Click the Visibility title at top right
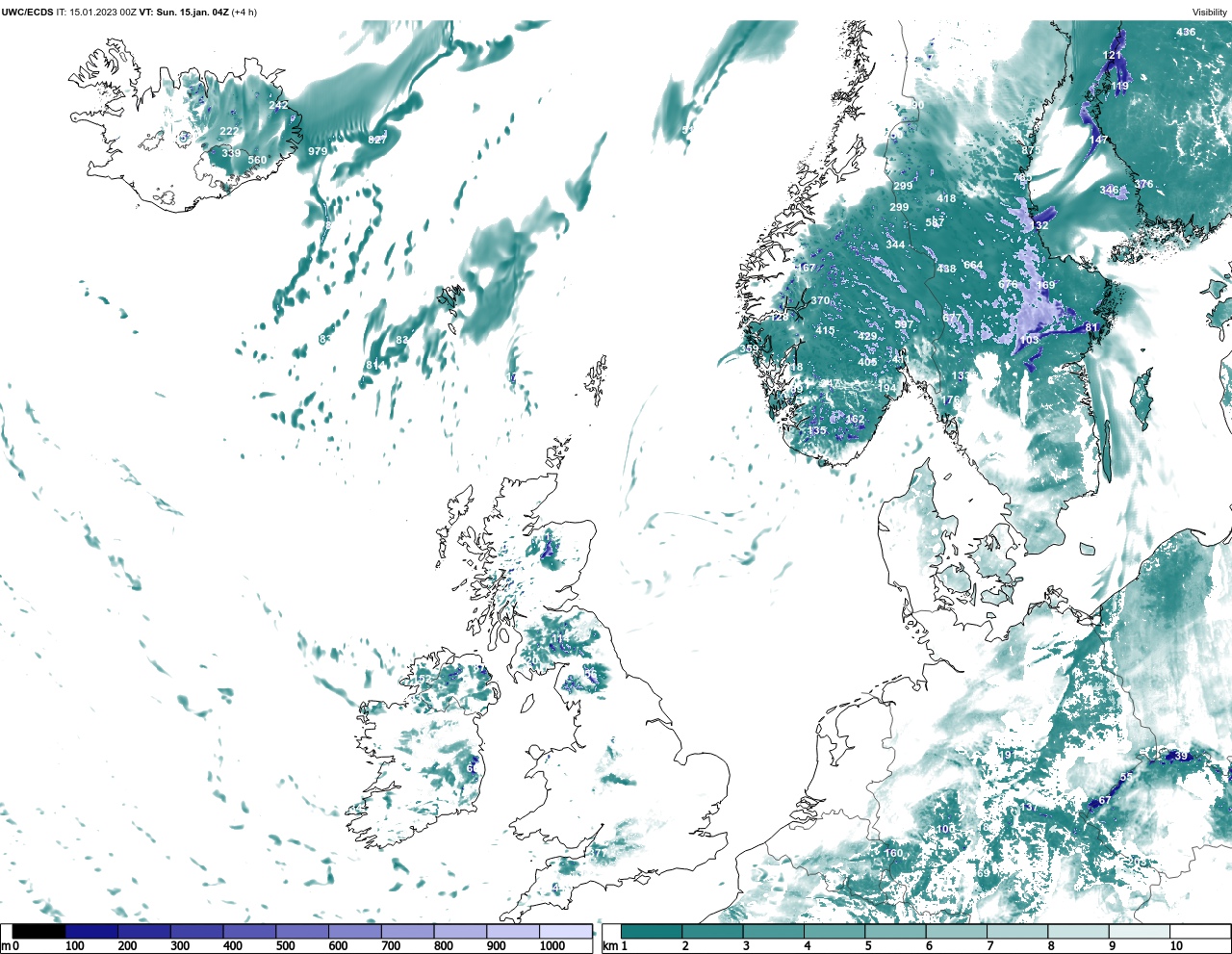The width and height of the screenshot is (1232, 954). pyautogui.click(x=1210, y=13)
